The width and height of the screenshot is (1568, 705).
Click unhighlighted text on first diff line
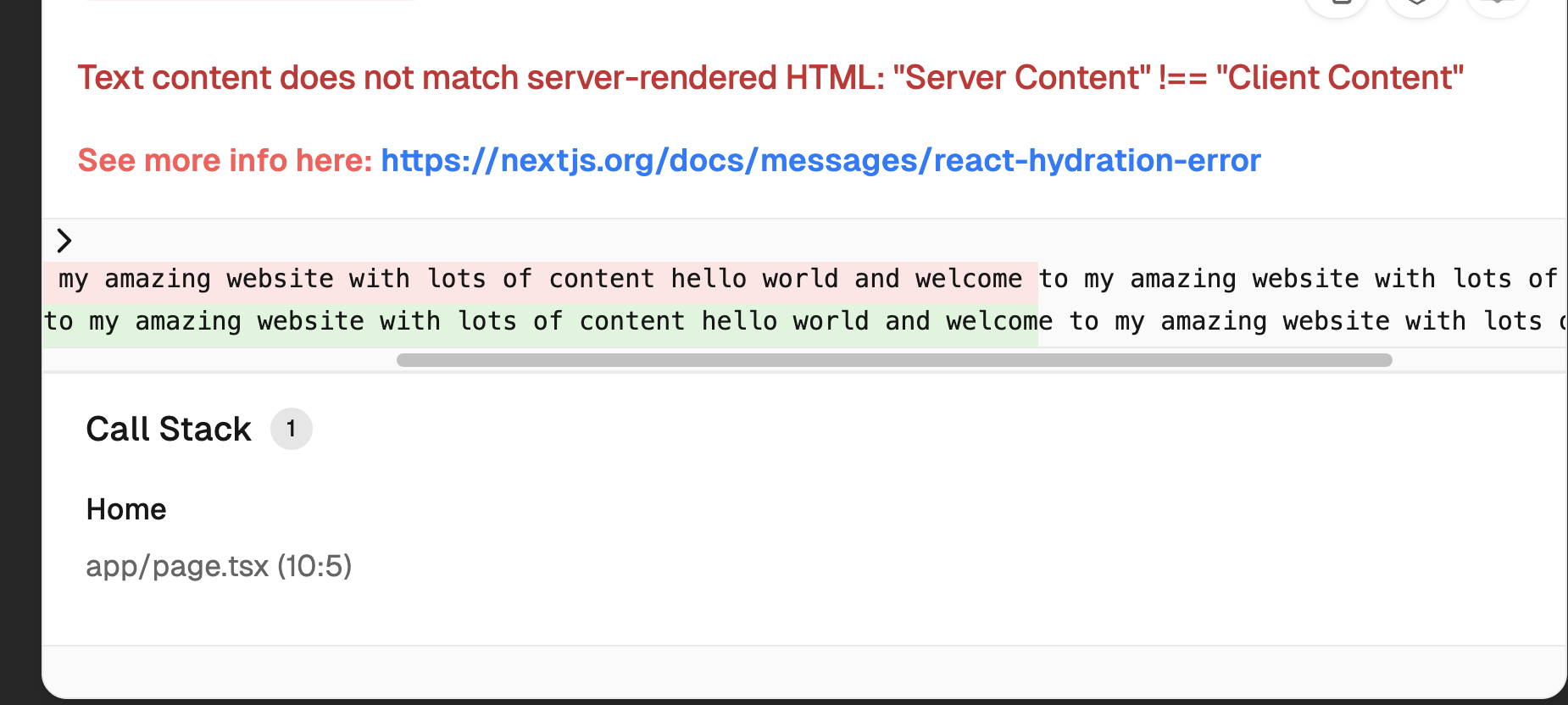coord(1297,280)
